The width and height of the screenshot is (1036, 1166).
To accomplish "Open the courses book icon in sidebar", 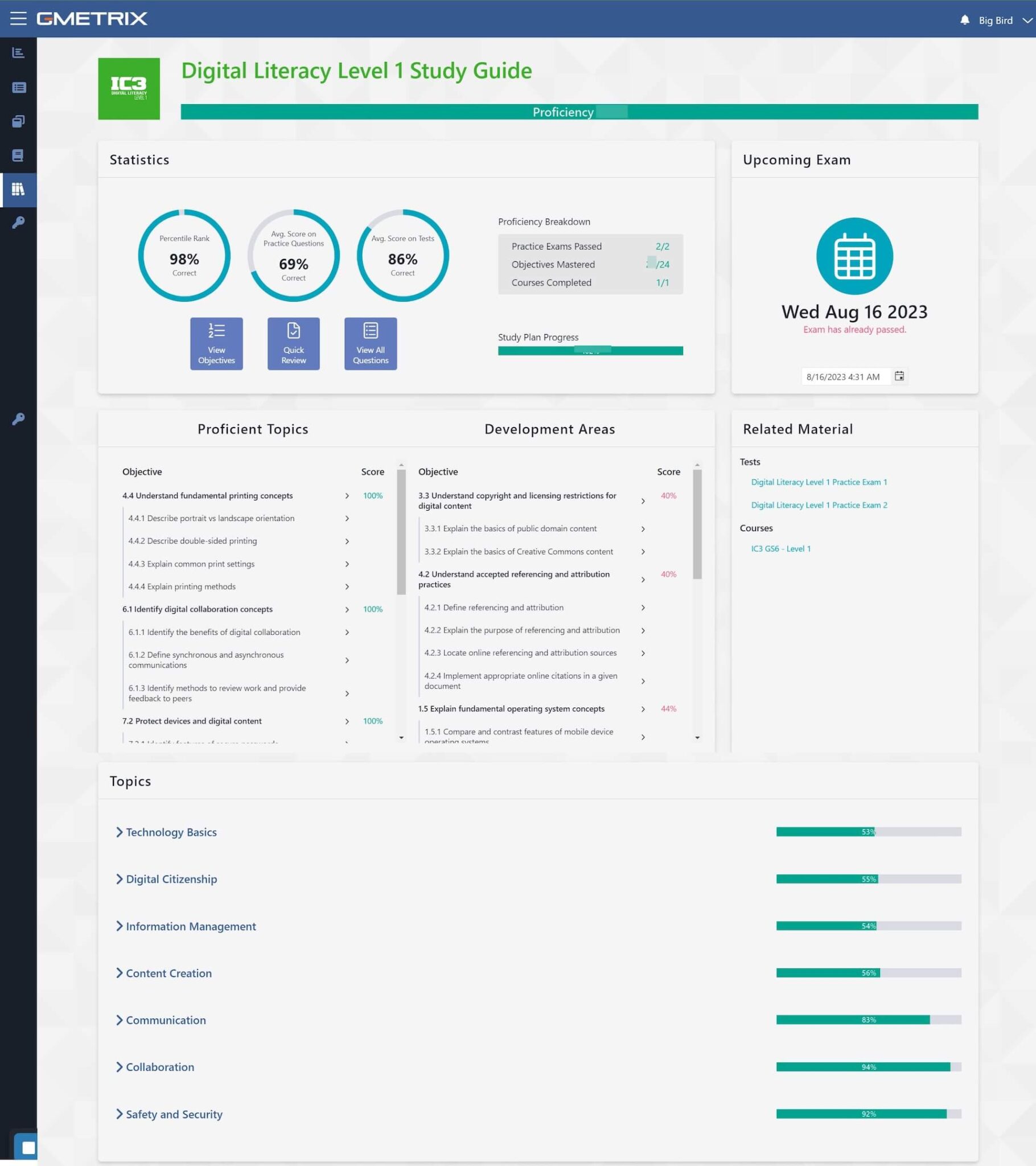I will point(19,156).
